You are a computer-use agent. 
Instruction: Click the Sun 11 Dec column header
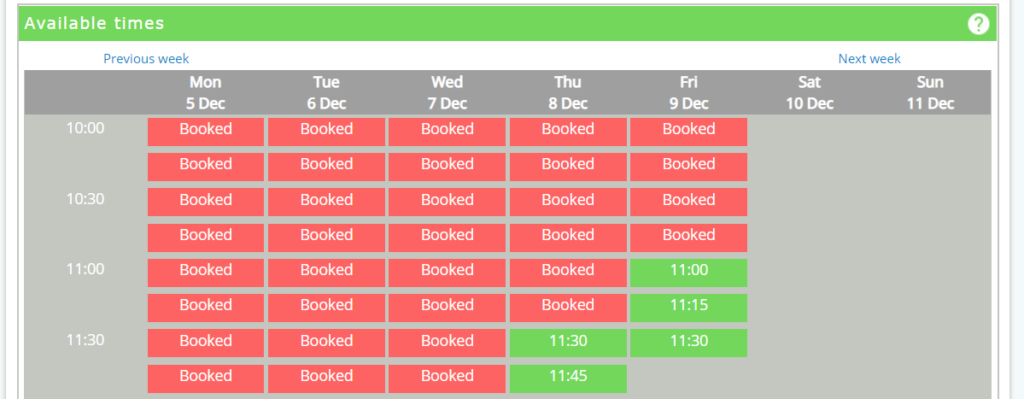931,93
